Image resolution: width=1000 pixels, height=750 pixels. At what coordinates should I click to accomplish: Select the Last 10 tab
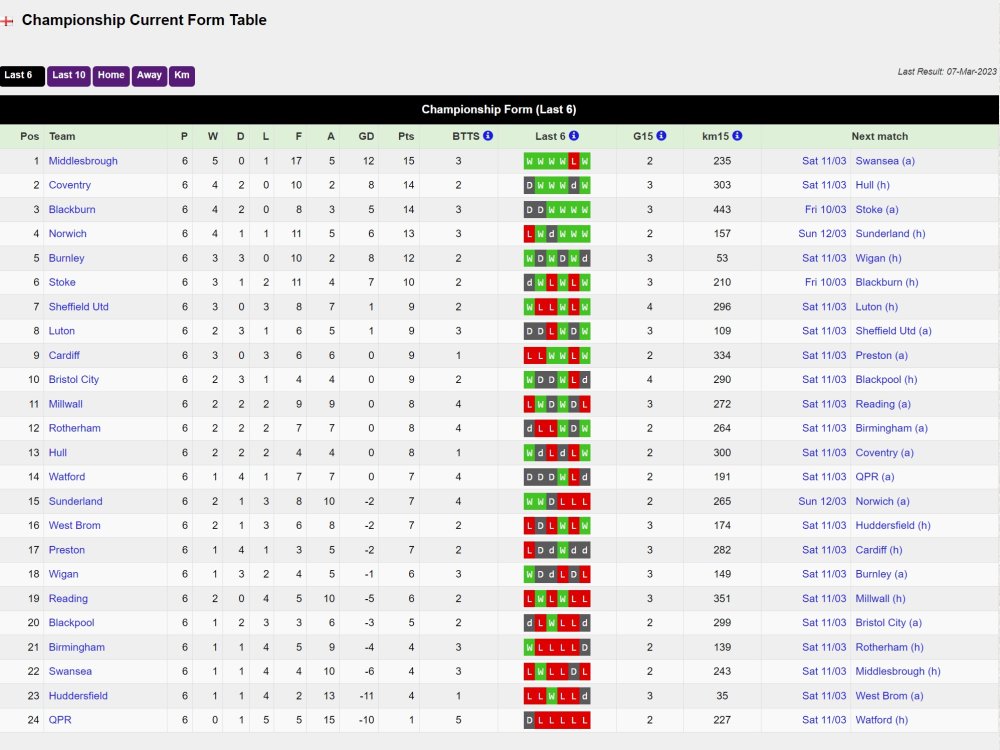[x=69, y=76]
